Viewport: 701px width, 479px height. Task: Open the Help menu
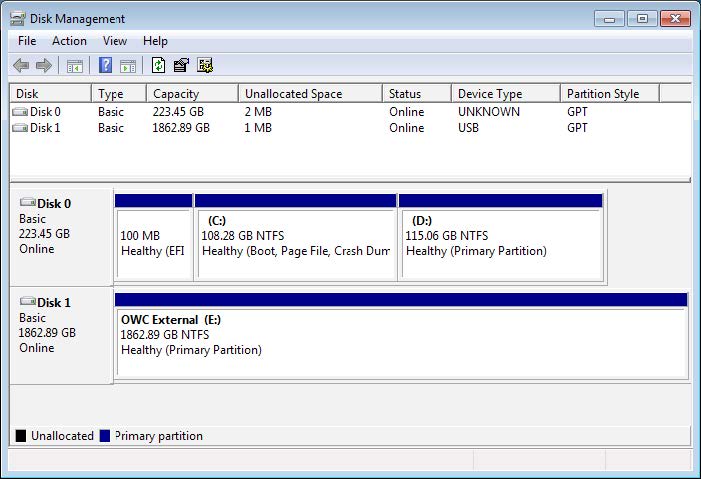click(155, 41)
